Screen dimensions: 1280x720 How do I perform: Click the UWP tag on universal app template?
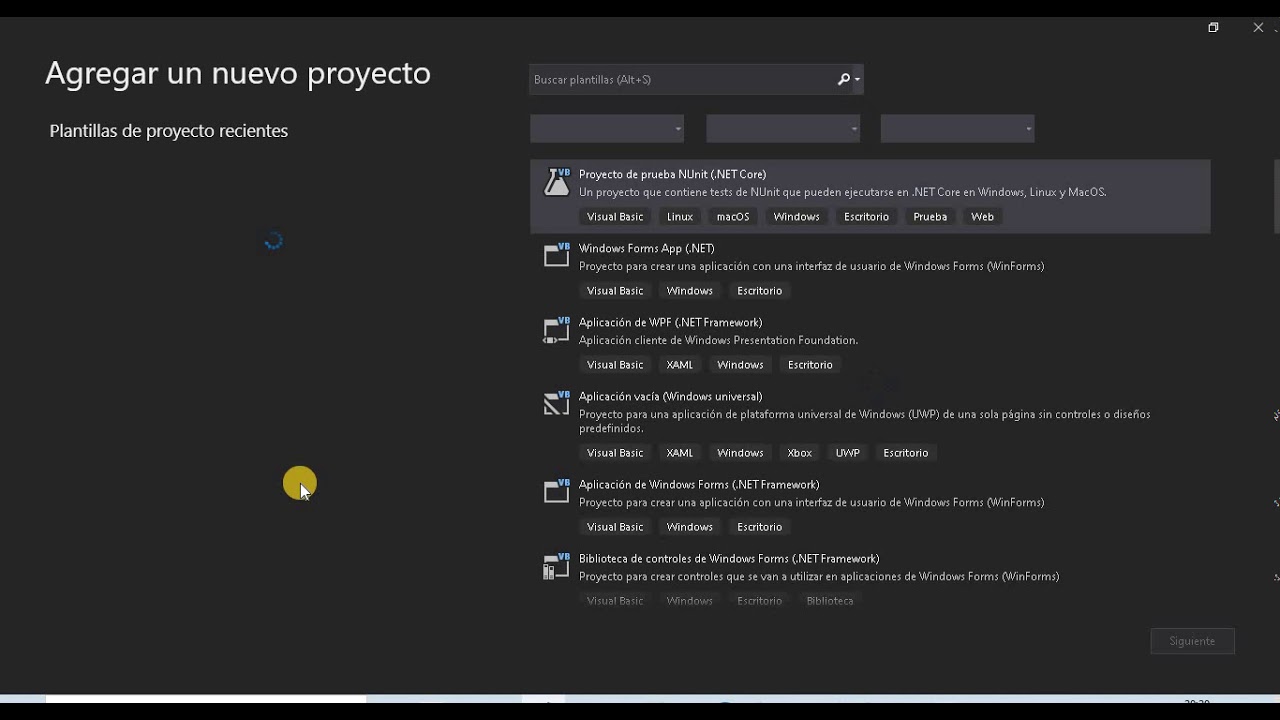[x=848, y=452]
